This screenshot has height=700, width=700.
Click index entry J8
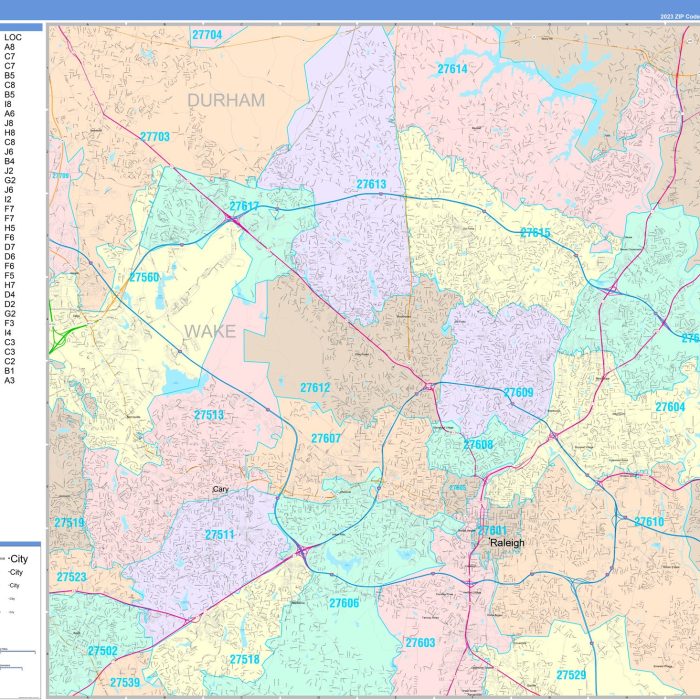(x=9, y=123)
